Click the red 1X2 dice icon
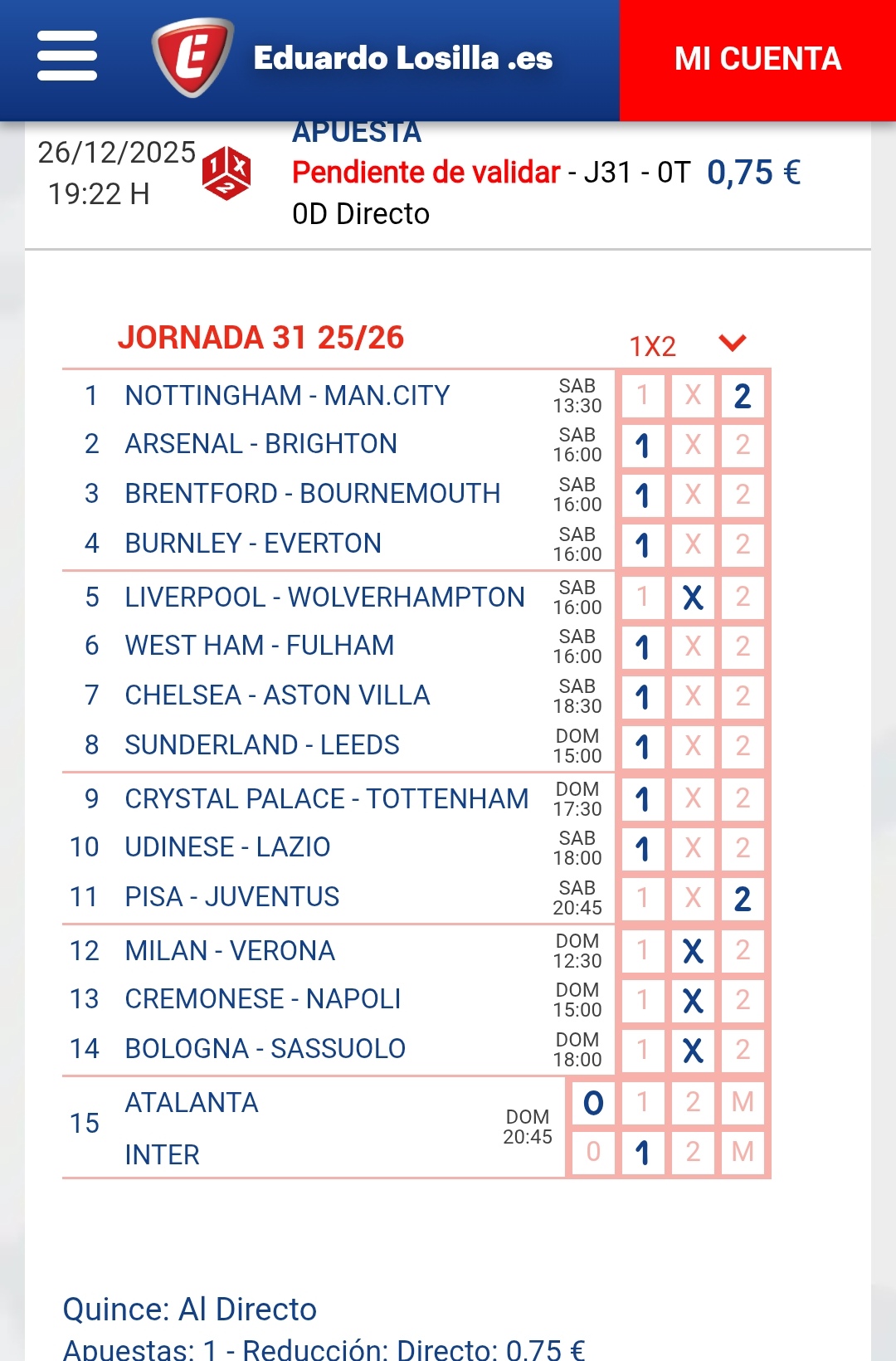The image size is (896, 1361). point(226,173)
